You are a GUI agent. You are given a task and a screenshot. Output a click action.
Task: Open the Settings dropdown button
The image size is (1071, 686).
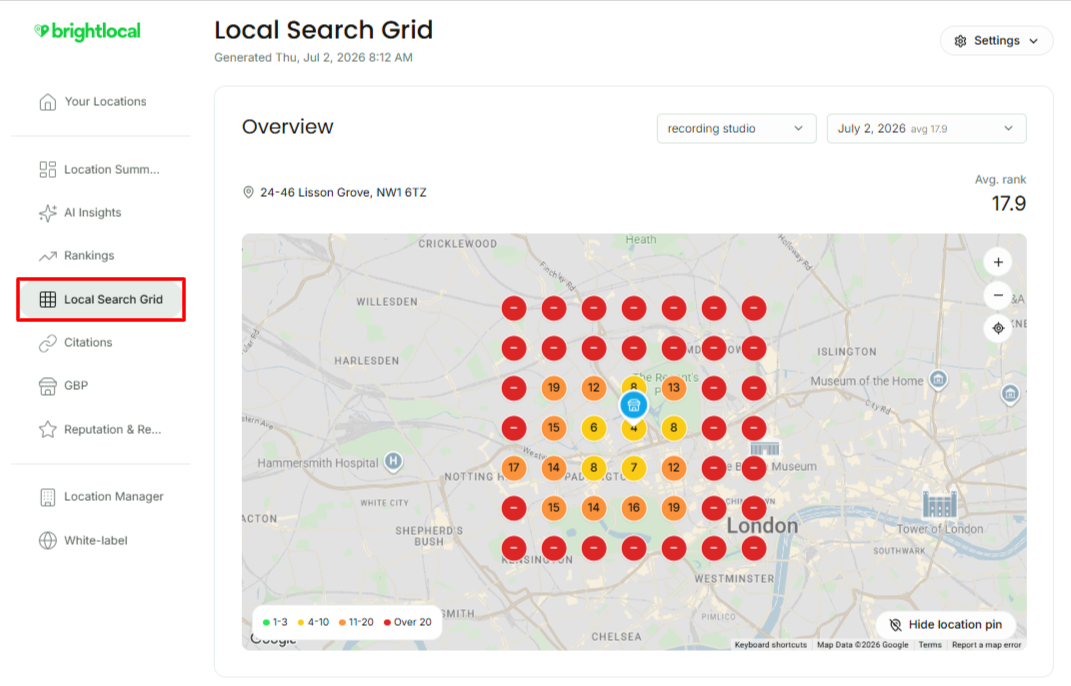996,41
